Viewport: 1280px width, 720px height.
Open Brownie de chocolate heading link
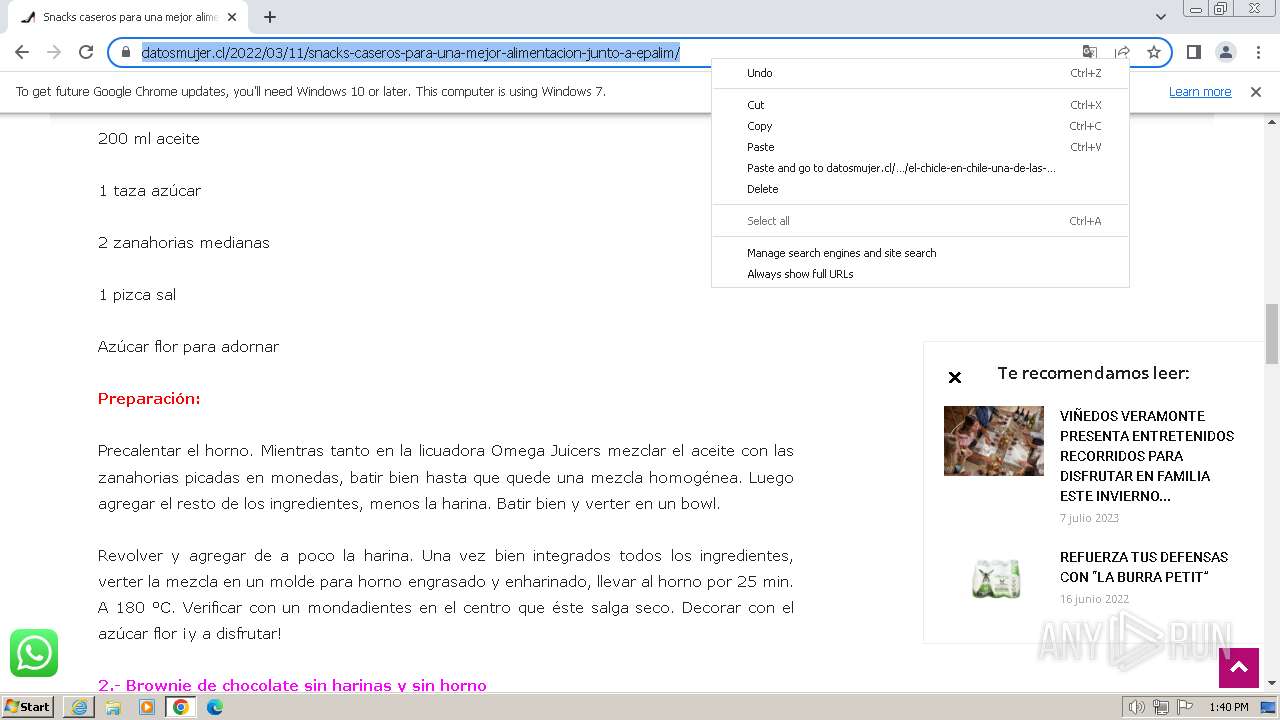(292, 685)
